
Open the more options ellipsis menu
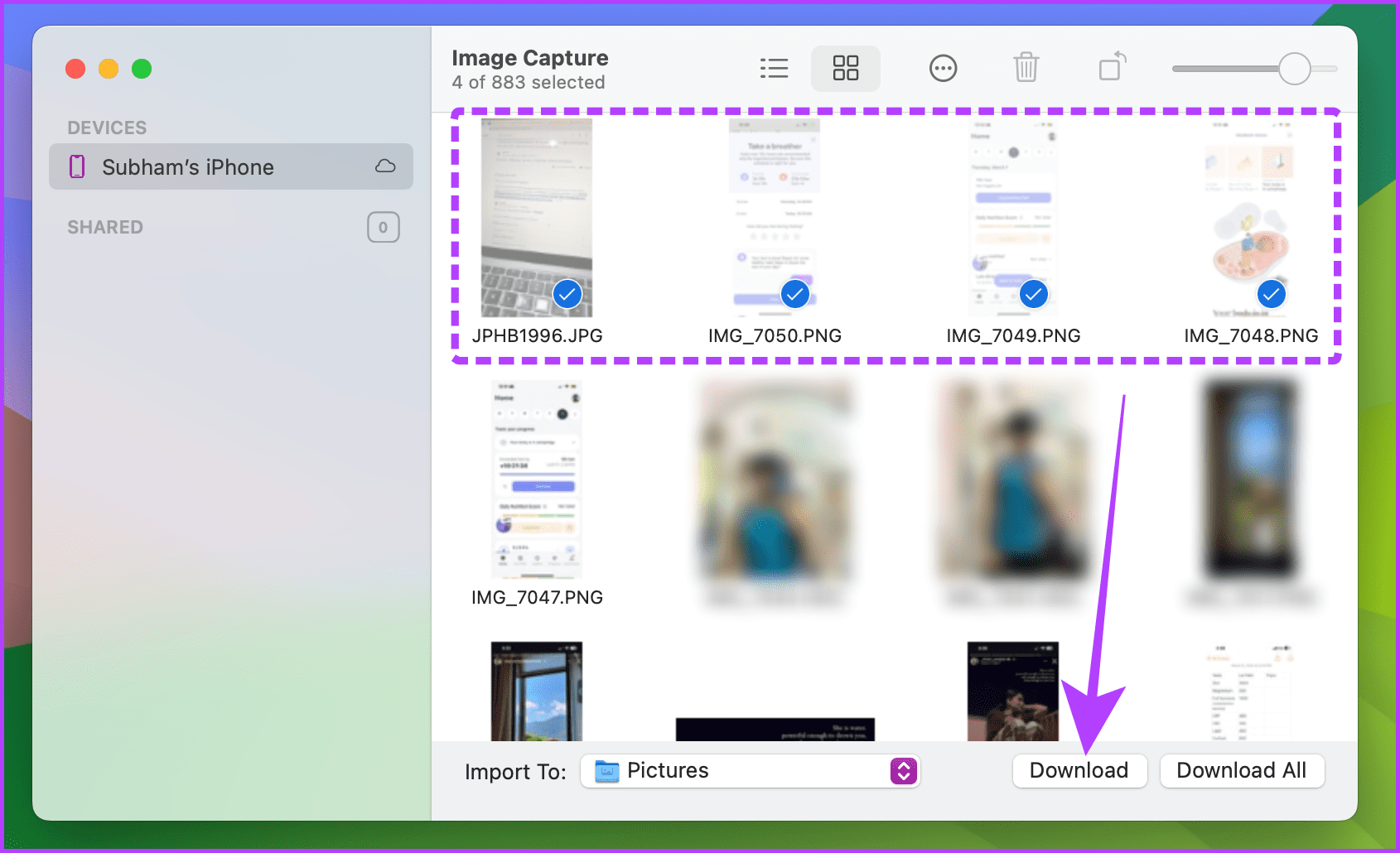coord(943,68)
